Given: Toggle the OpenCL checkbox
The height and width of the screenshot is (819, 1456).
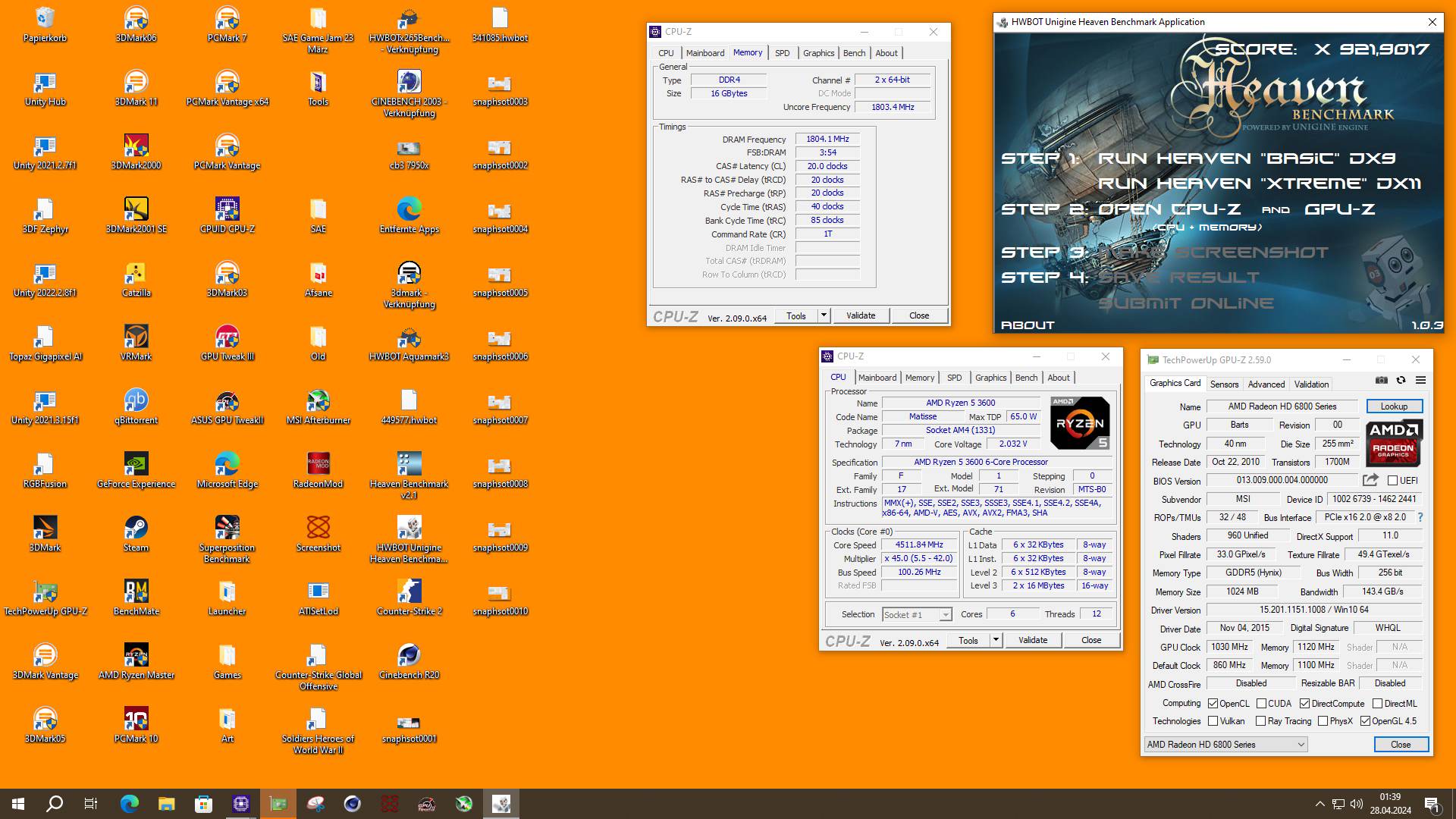Looking at the screenshot, I should [x=1213, y=704].
